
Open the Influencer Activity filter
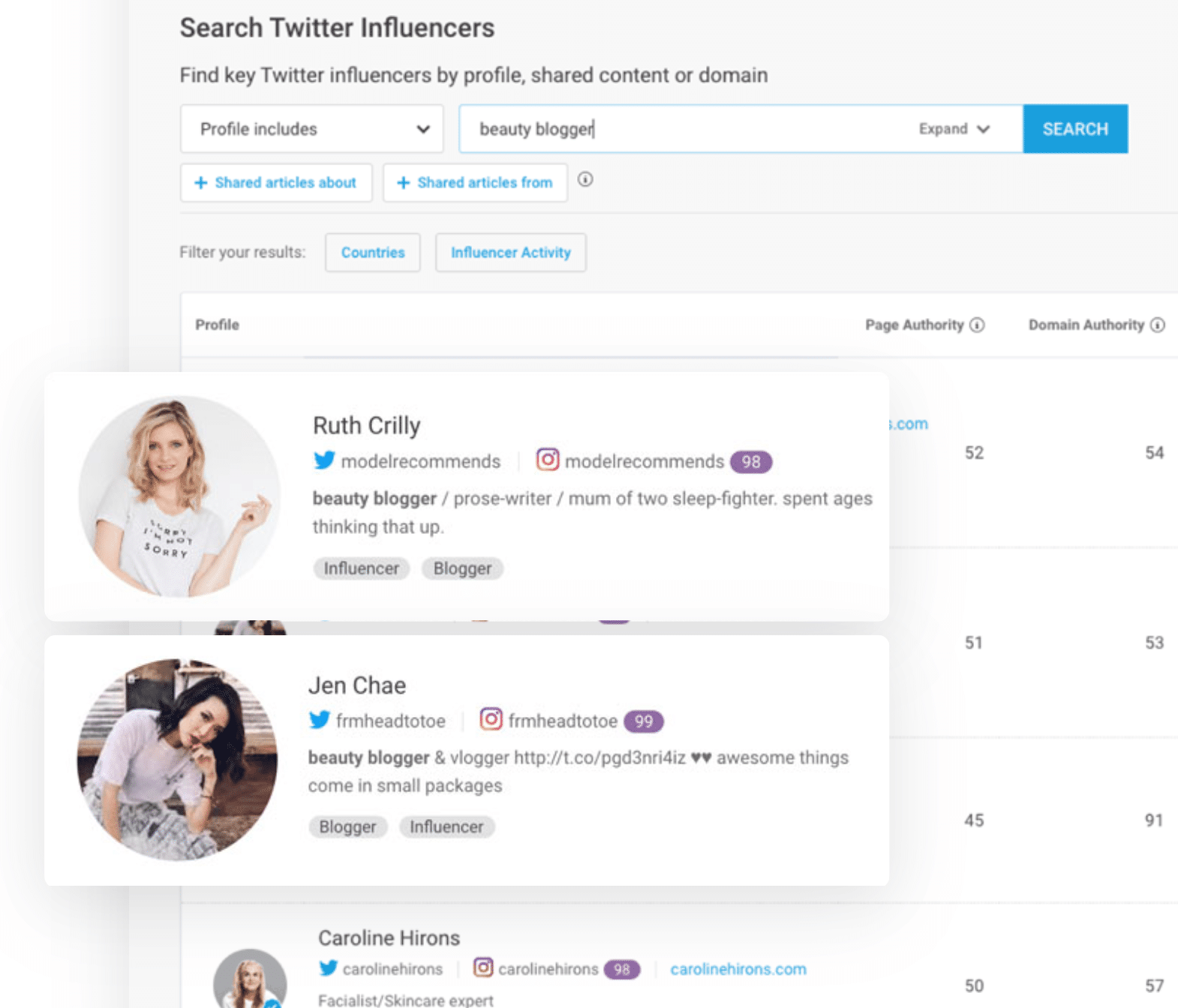510,253
